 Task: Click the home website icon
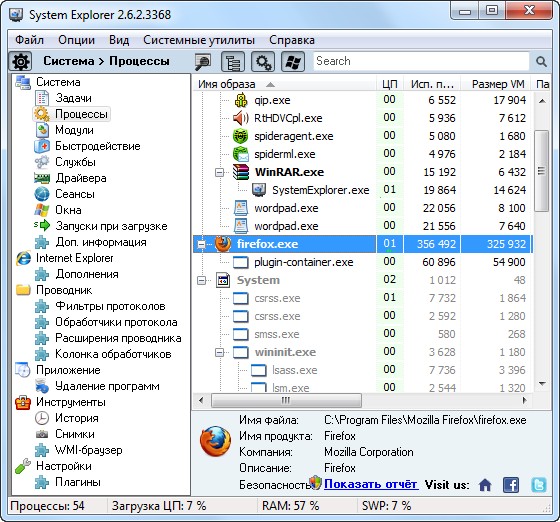[485, 485]
